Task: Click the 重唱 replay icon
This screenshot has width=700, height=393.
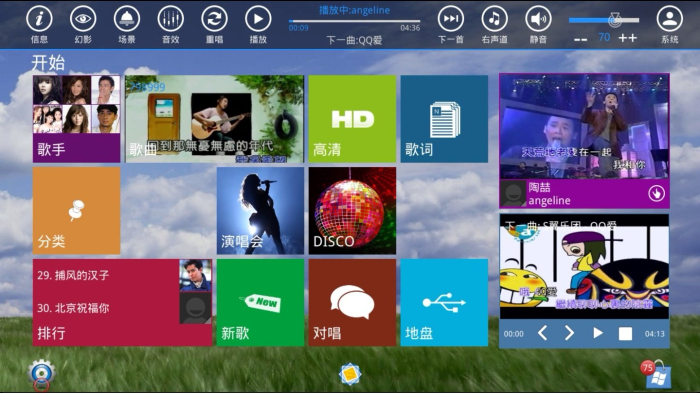Action: click(x=214, y=19)
